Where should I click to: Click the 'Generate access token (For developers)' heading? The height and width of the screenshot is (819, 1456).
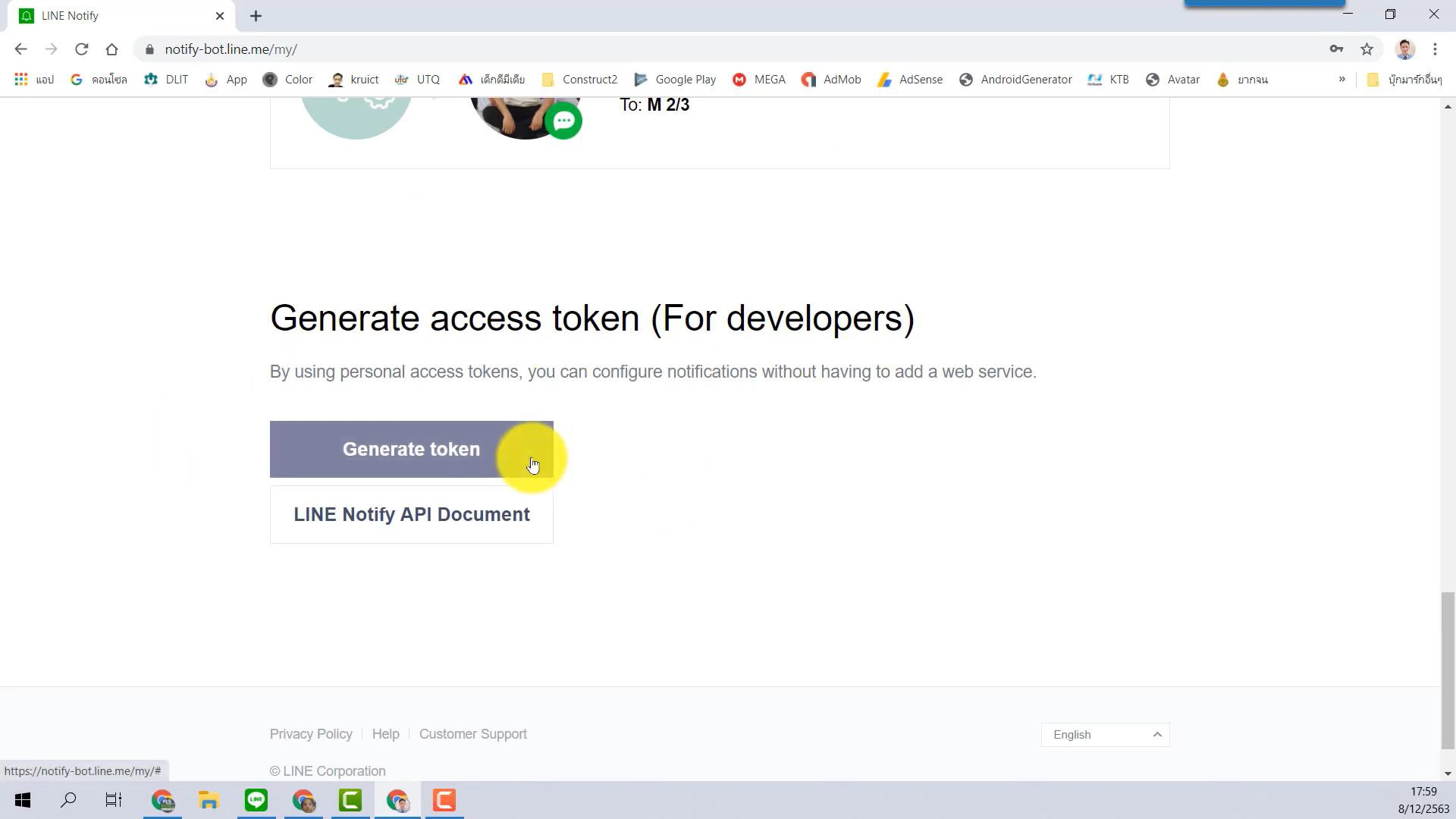(x=592, y=318)
